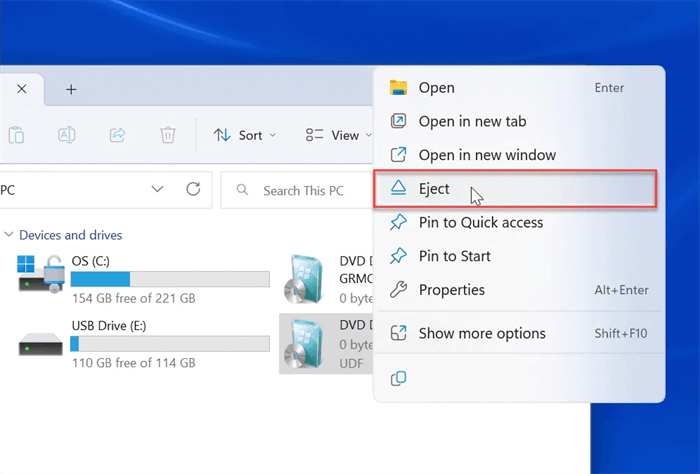Click the eject triangle icon
700x474 pixels.
point(398,188)
